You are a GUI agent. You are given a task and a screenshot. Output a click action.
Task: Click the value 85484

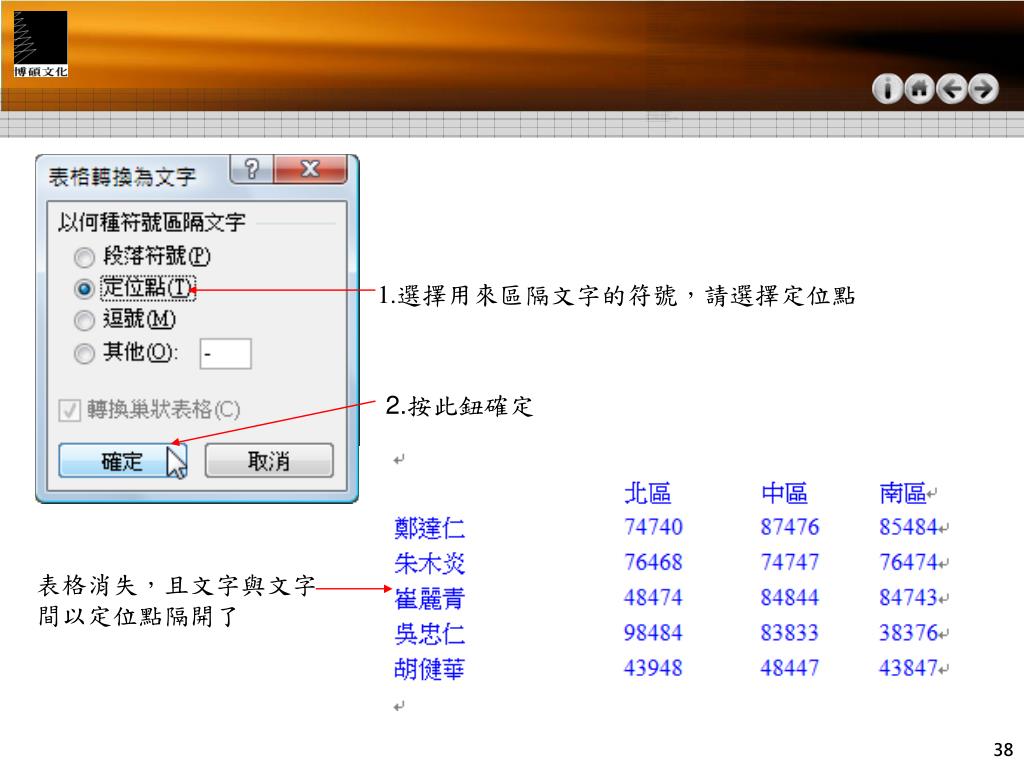pyautogui.click(x=908, y=527)
